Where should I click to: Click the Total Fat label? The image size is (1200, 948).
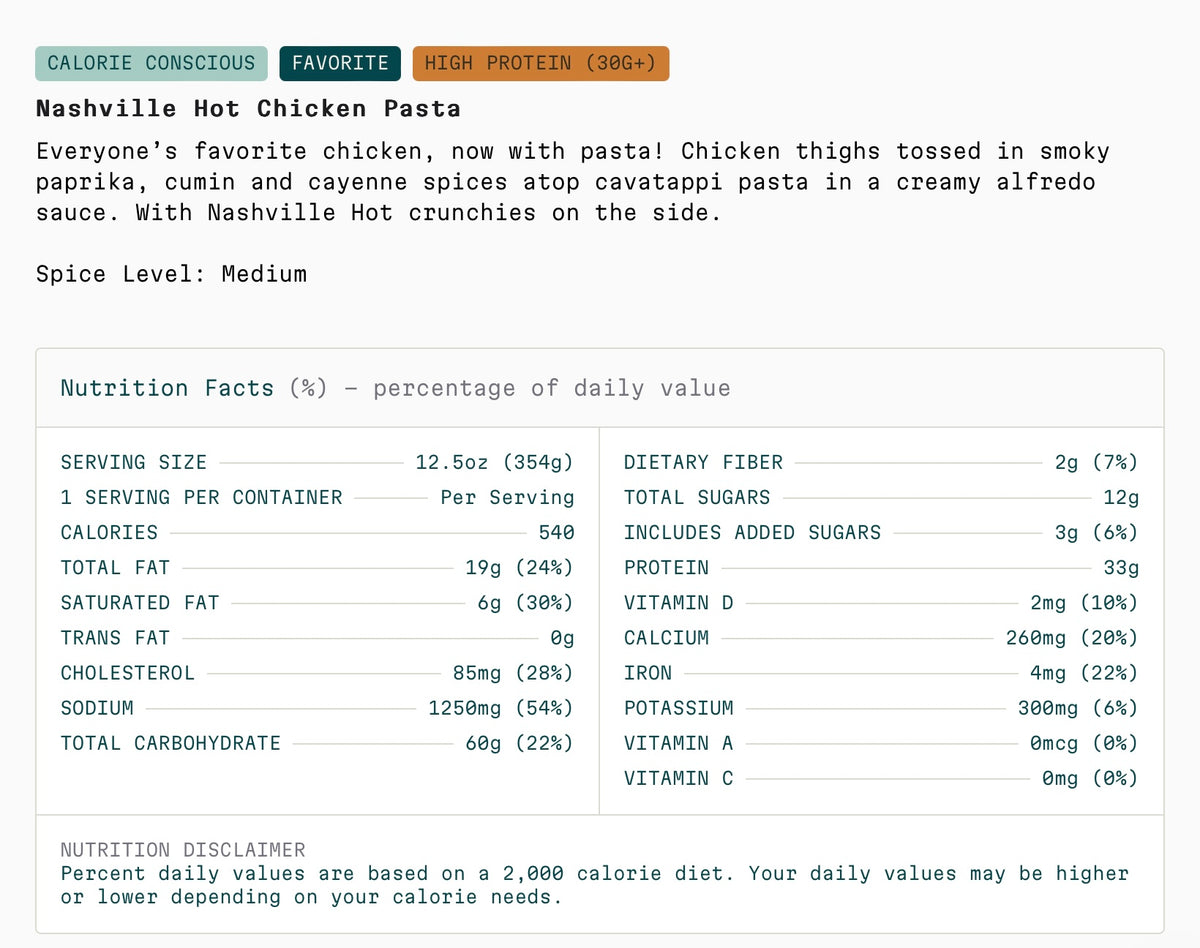(116, 567)
